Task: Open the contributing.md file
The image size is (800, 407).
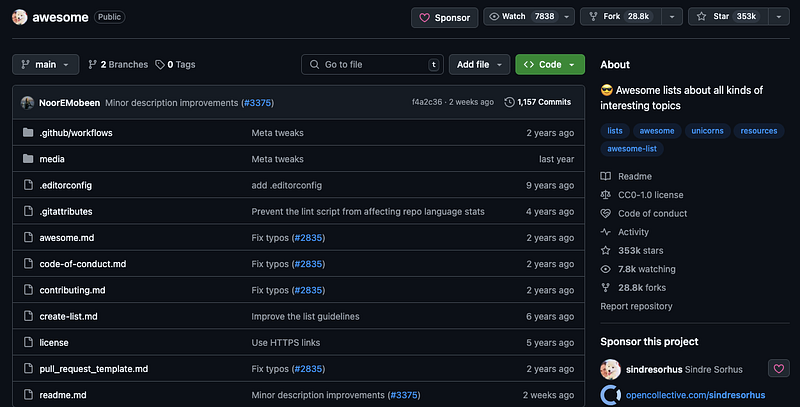Action: pos(72,290)
